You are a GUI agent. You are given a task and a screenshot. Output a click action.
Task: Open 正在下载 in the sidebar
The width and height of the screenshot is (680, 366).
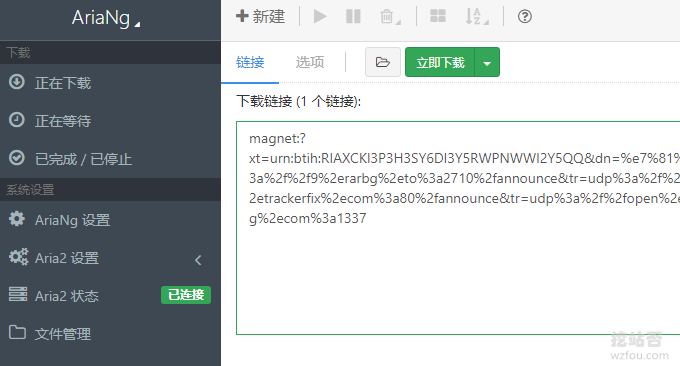[110, 83]
